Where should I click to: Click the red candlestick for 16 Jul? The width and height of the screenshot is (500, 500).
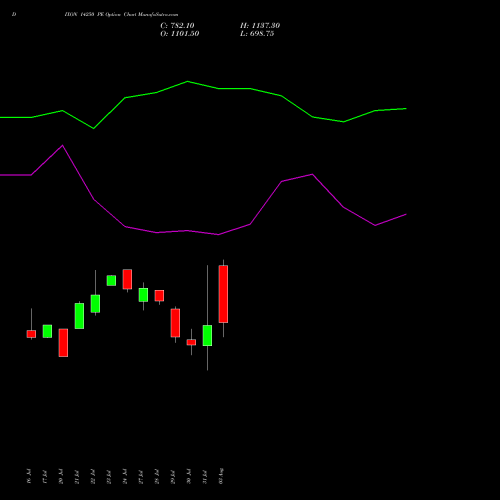(31, 334)
